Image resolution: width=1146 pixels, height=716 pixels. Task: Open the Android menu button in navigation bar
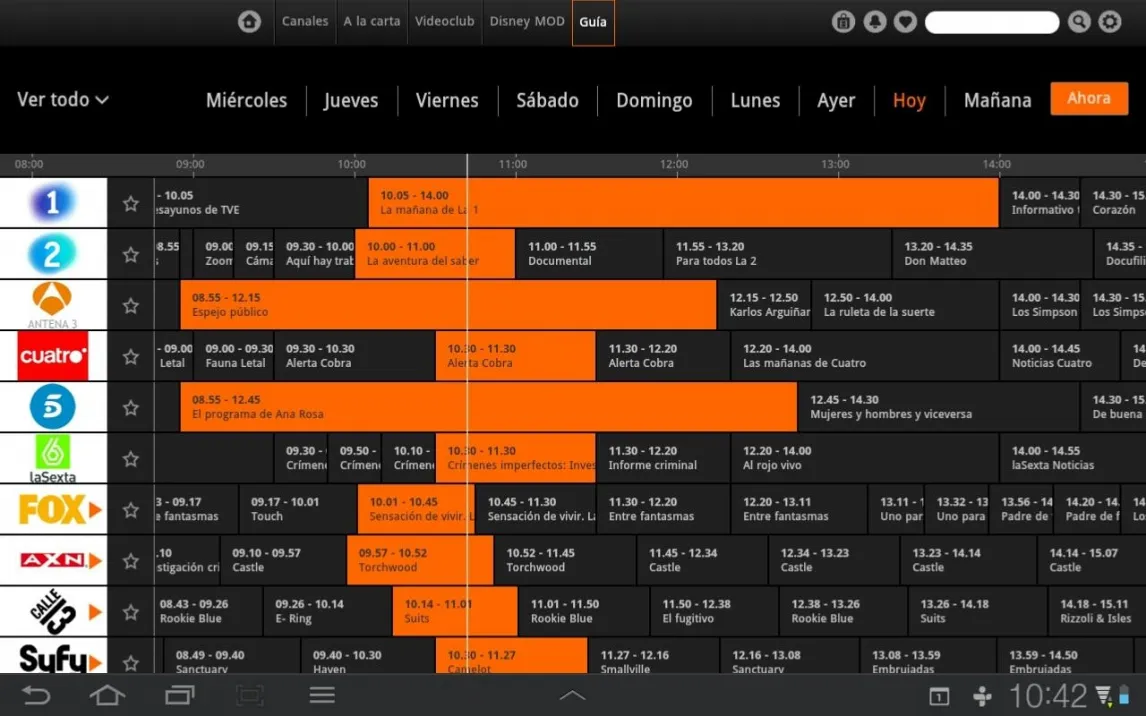[x=322, y=695]
